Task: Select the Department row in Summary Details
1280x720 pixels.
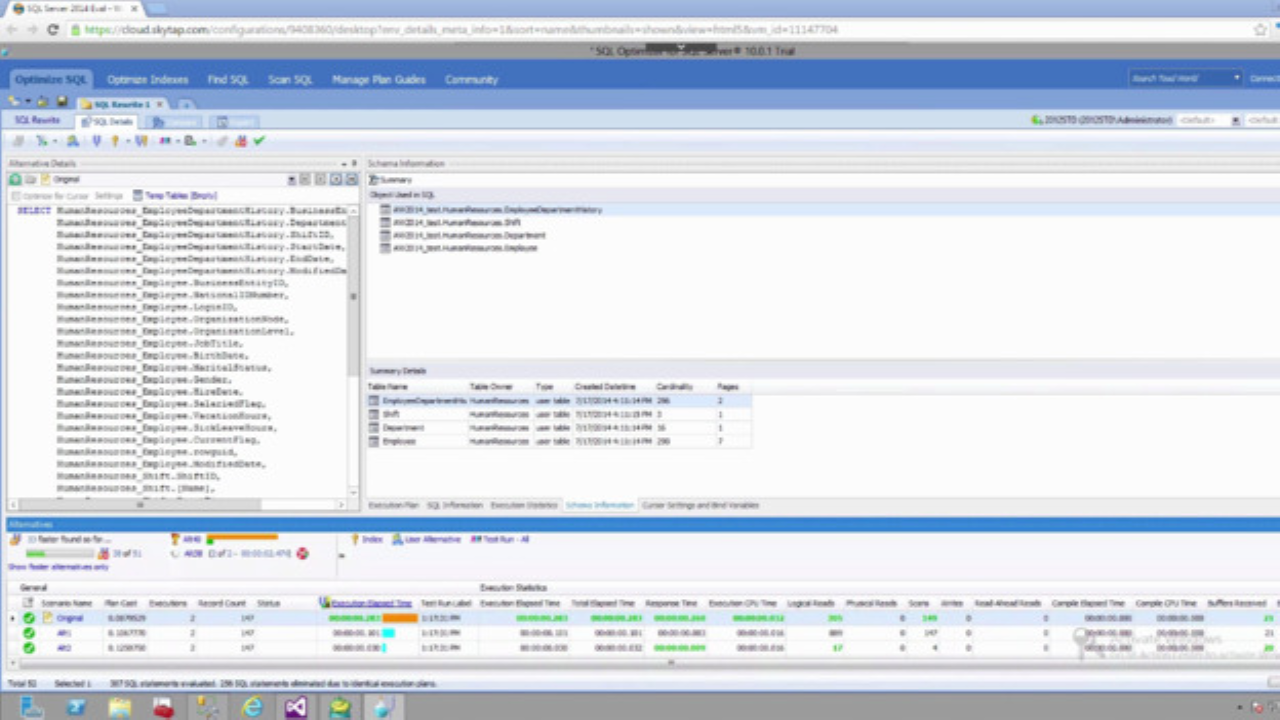Action: 558,427
